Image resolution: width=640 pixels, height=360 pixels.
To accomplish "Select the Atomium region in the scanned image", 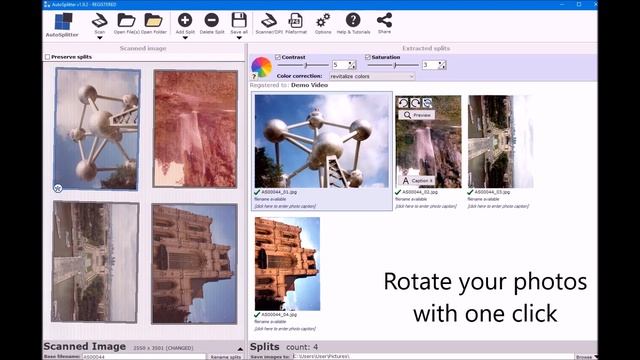I will coord(97,129).
